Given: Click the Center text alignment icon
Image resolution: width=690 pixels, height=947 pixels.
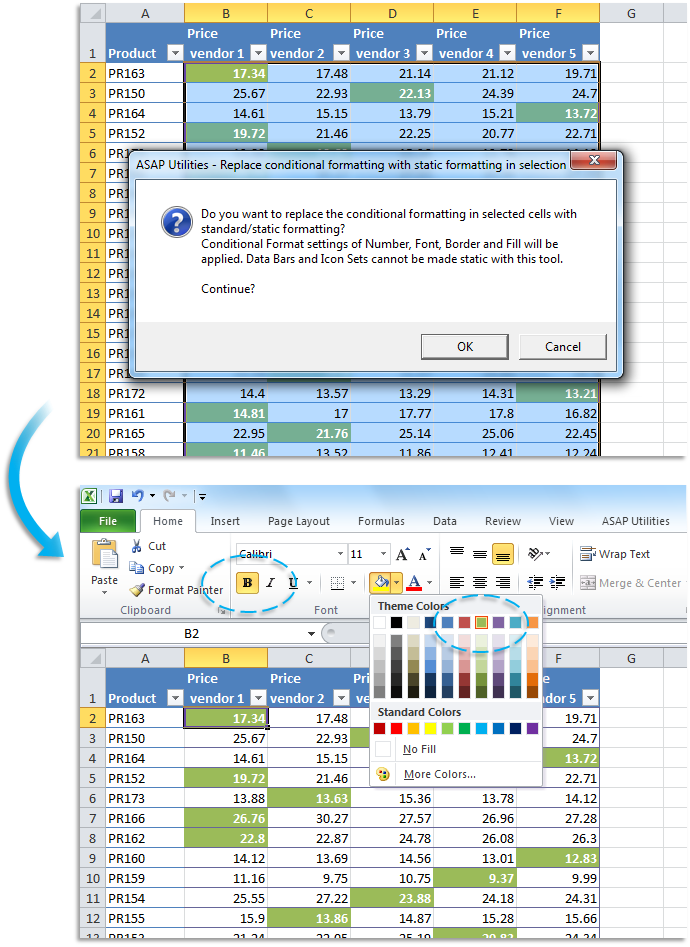Looking at the screenshot, I should click(x=480, y=583).
